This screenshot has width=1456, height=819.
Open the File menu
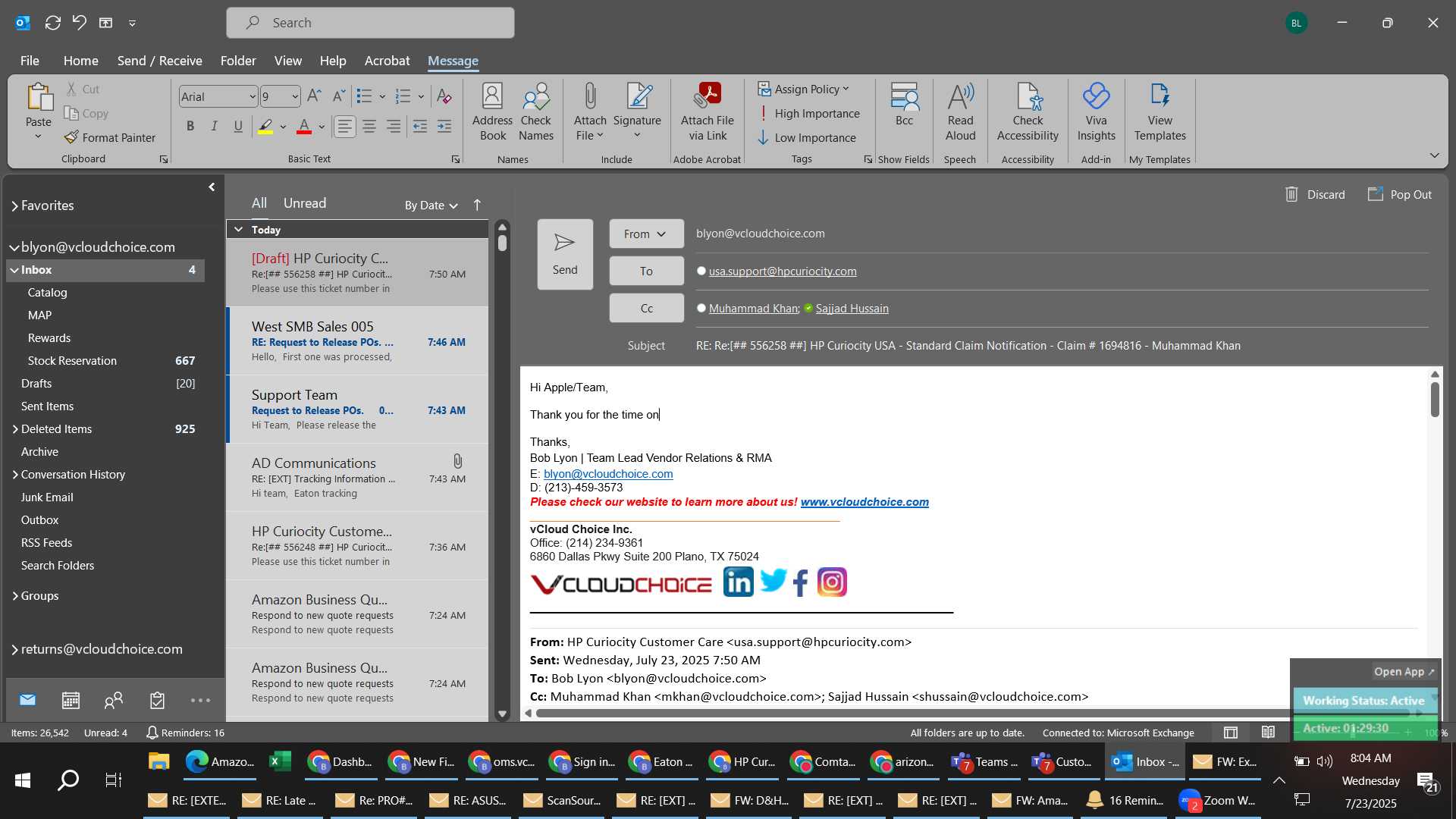coord(30,61)
